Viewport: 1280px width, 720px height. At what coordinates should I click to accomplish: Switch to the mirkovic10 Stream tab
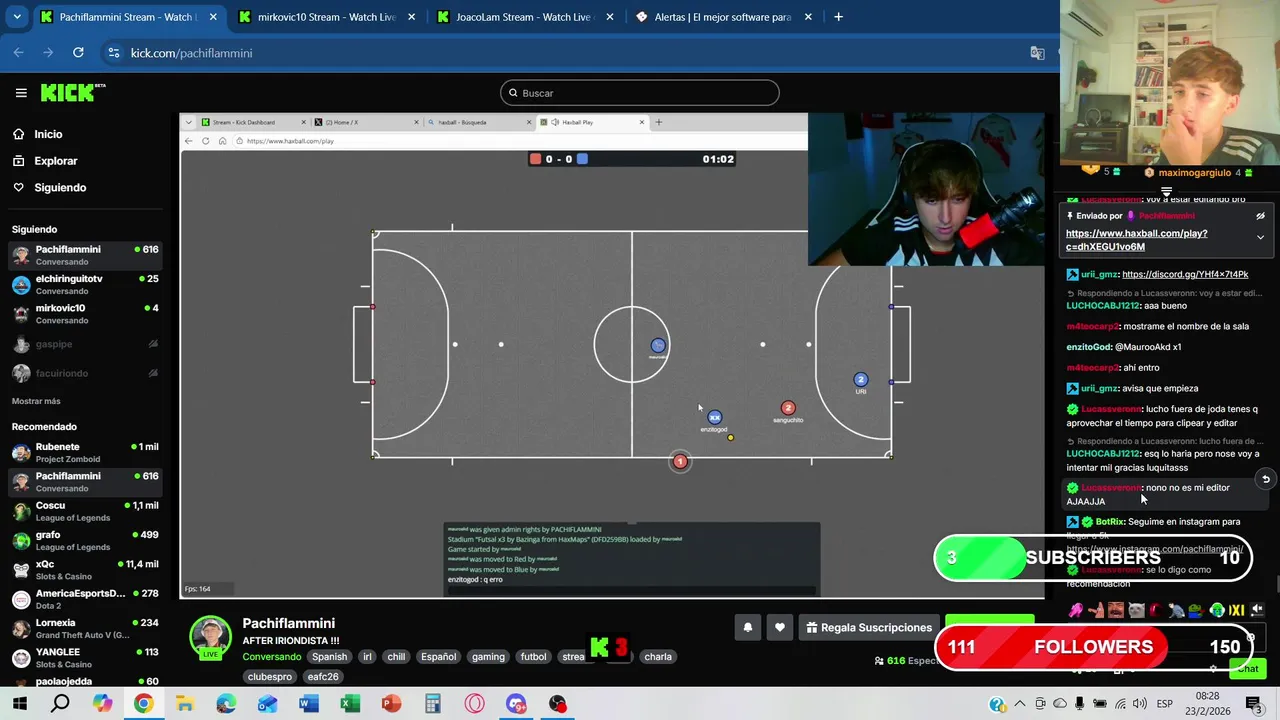[327, 17]
